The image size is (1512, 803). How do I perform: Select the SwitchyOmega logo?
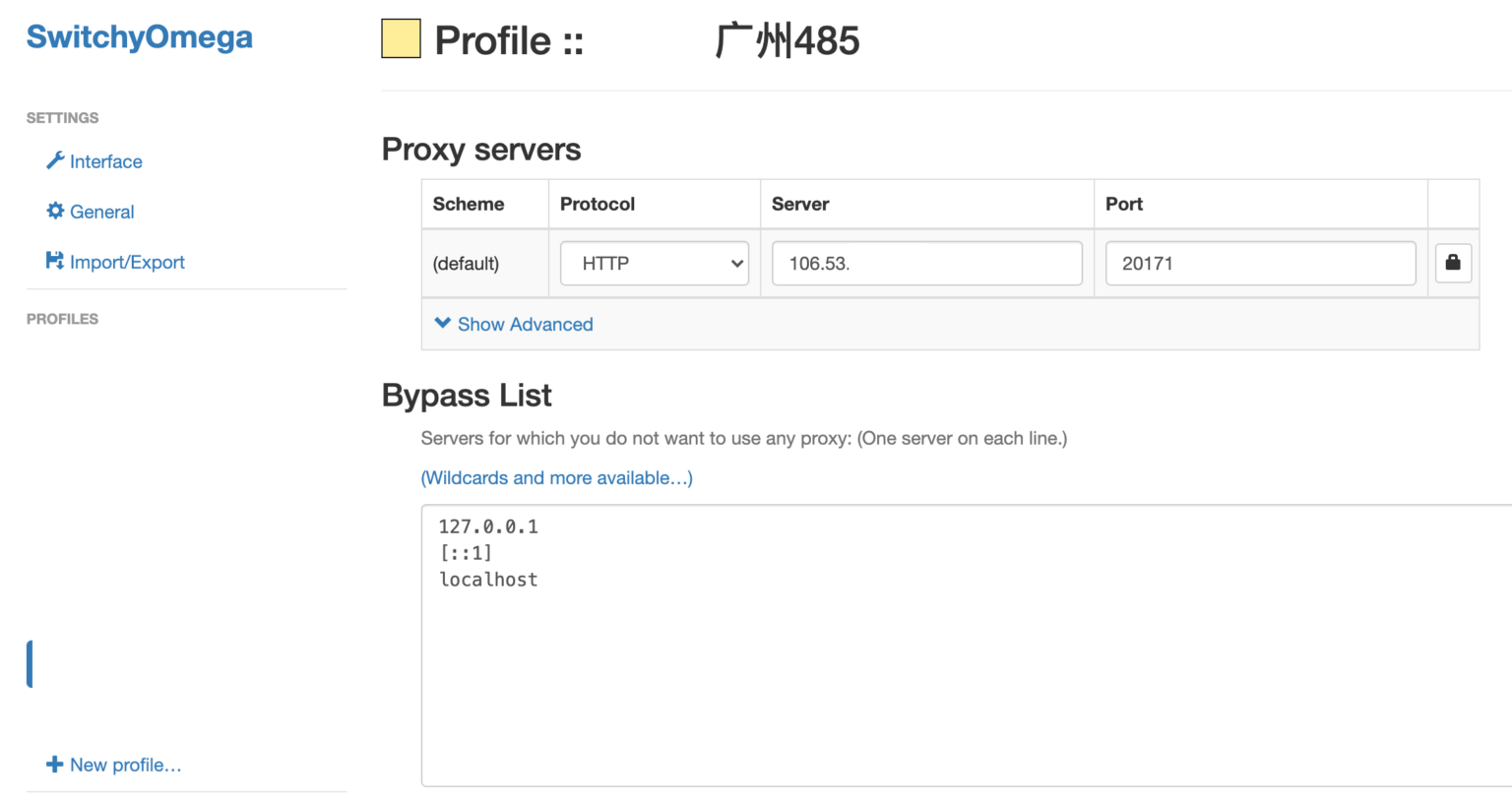(138, 37)
